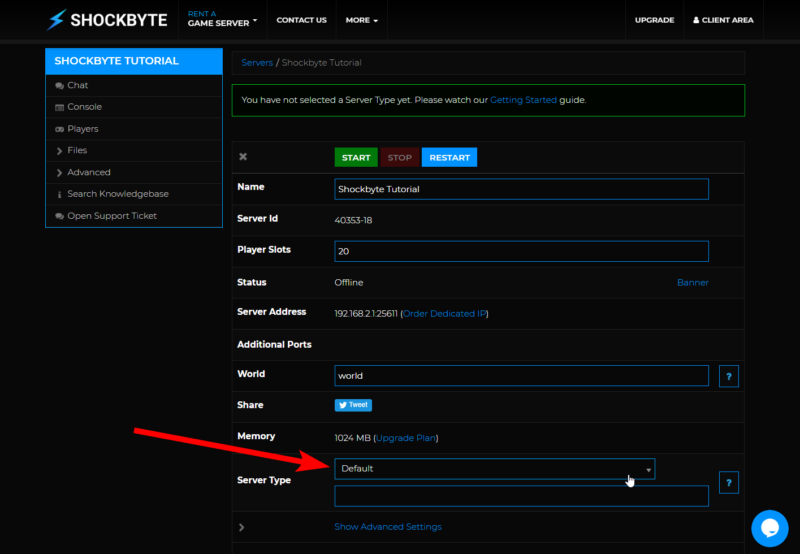Click the Banner link
This screenshot has height=554, width=800.
coord(693,283)
